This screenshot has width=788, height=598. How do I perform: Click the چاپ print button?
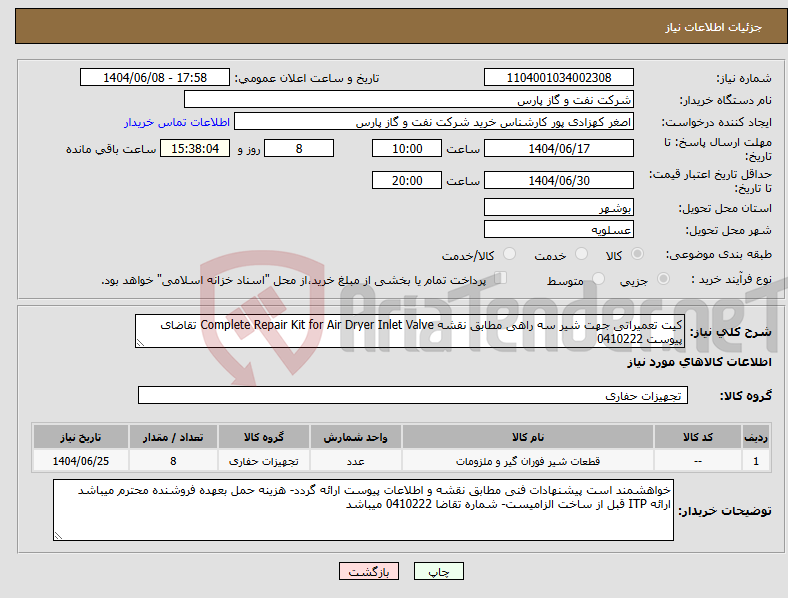coord(439,571)
